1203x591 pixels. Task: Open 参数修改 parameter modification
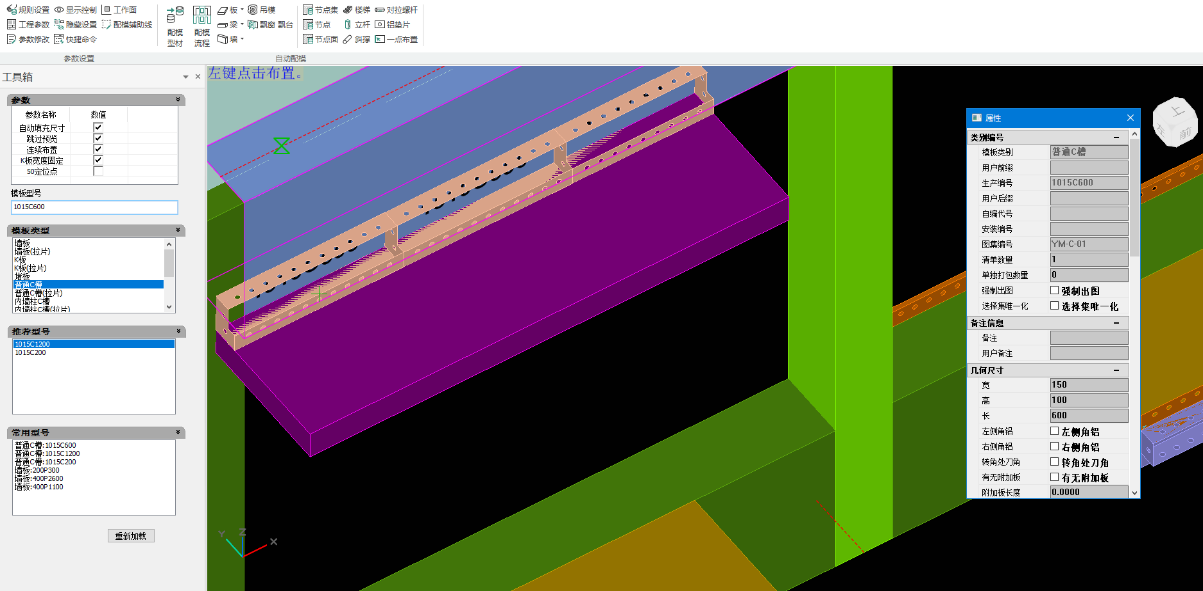point(28,39)
